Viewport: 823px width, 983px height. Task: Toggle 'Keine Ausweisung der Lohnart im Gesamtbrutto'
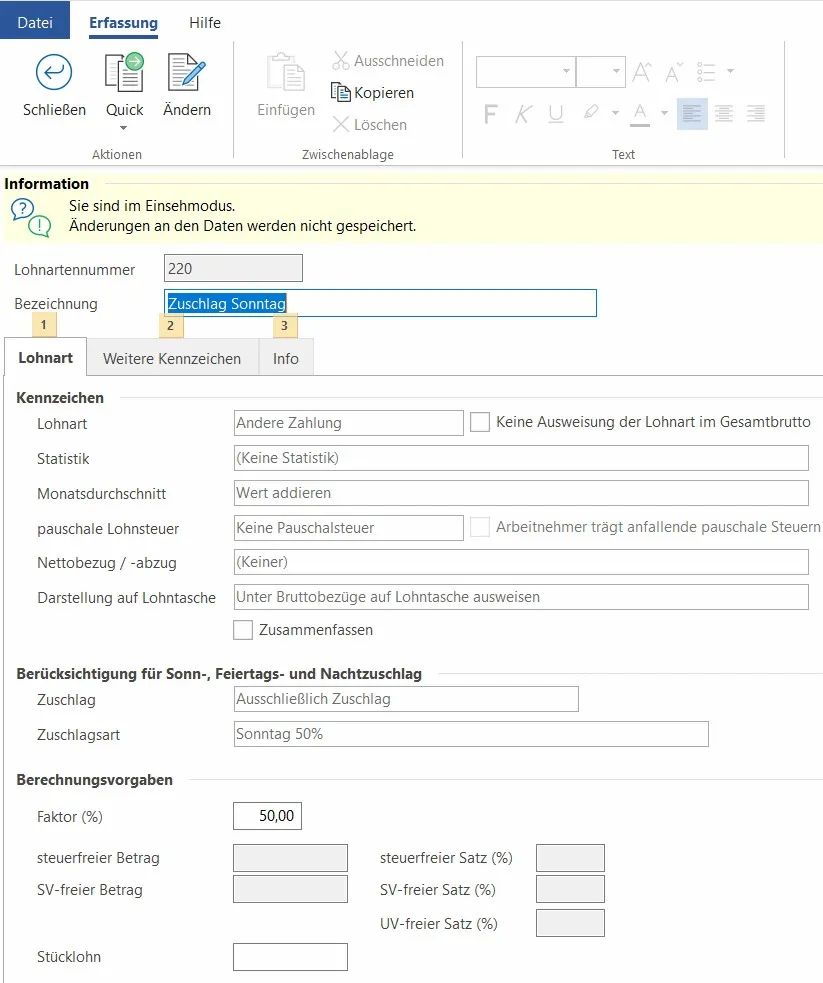480,423
